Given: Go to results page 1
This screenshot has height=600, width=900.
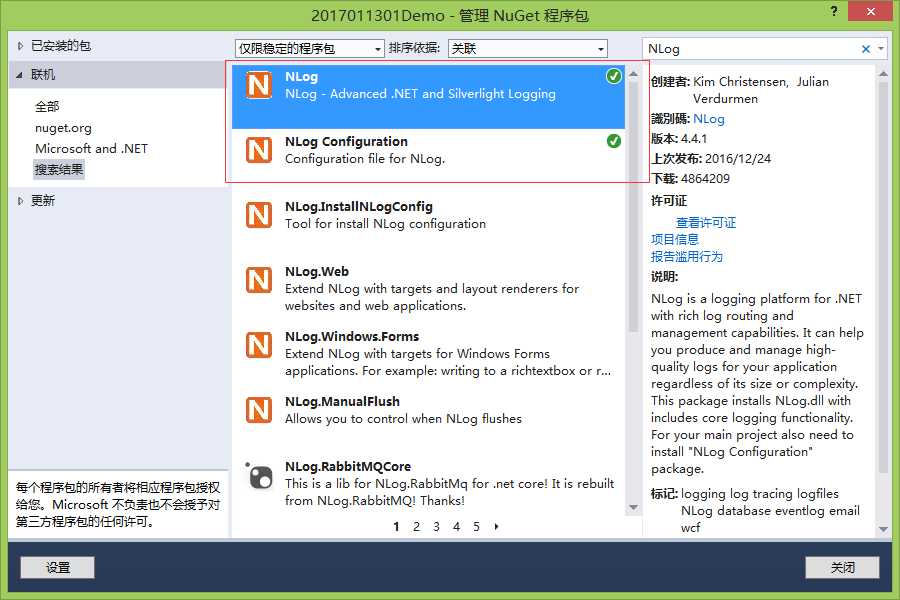Looking at the screenshot, I should 397,527.
